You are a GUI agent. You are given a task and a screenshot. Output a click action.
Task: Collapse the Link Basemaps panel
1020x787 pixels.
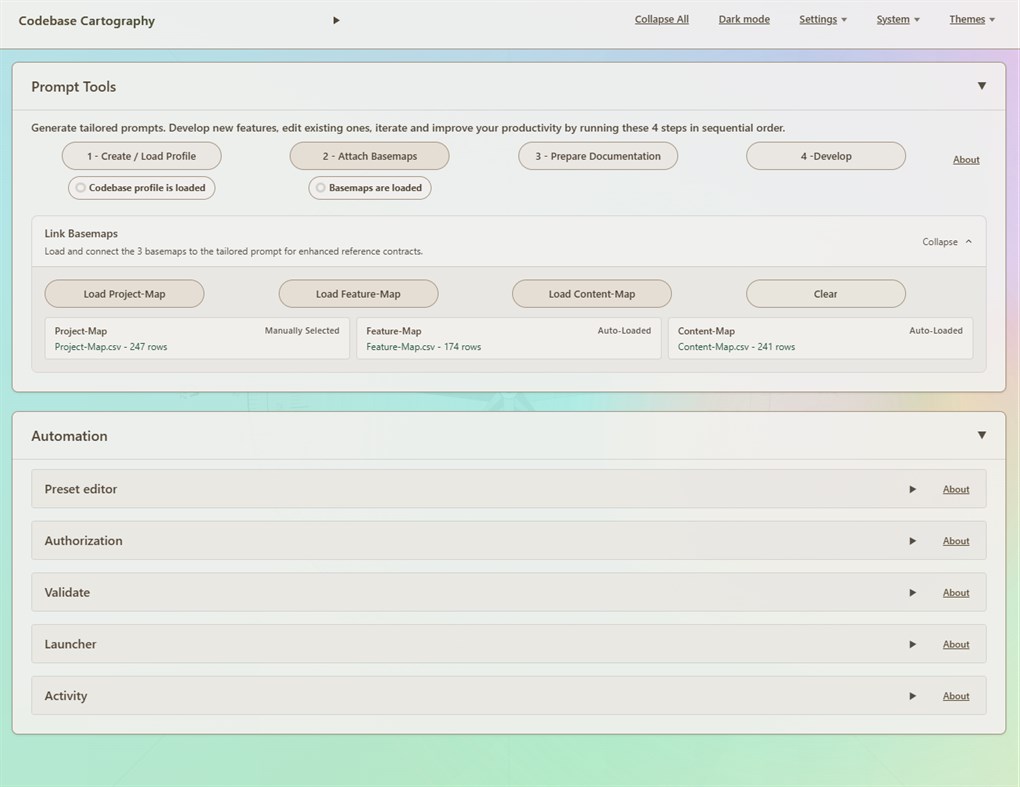click(x=947, y=242)
